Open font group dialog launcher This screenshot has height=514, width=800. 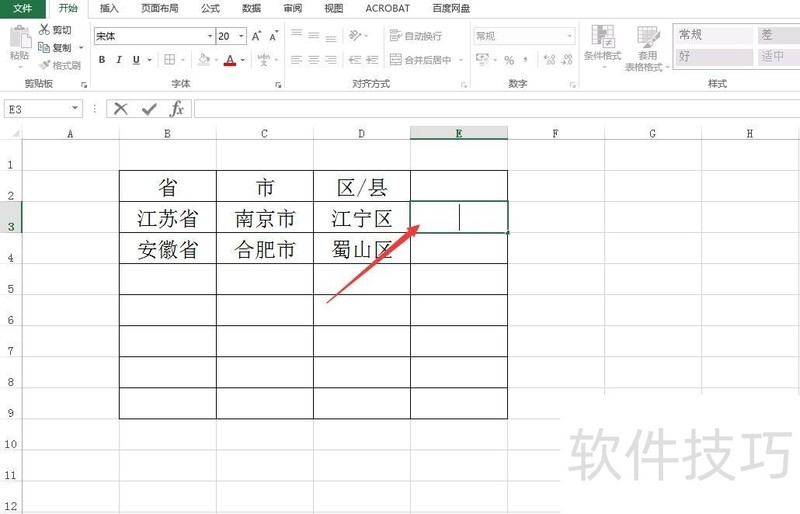[x=278, y=85]
